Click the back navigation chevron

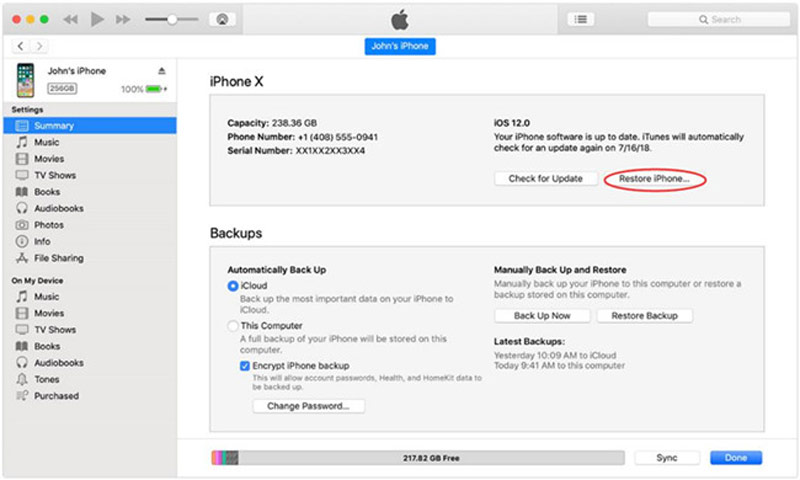coord(19,46)
